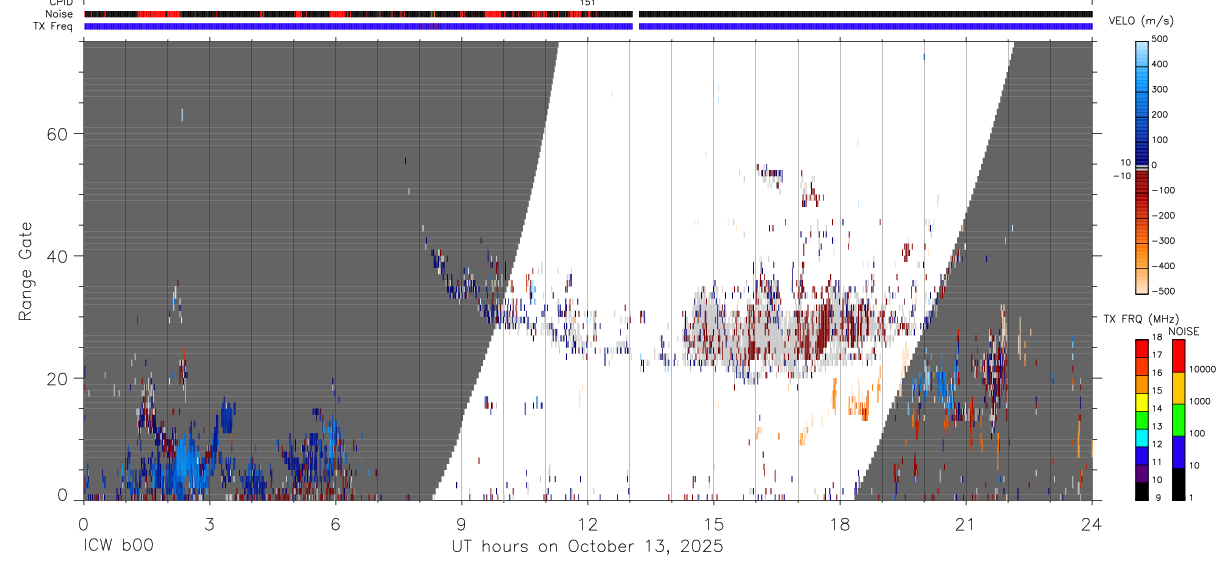Click the 18 tick label on UT hours axis
The width and height of the screenshot is (1228, 567).
(x=840, y=523)
